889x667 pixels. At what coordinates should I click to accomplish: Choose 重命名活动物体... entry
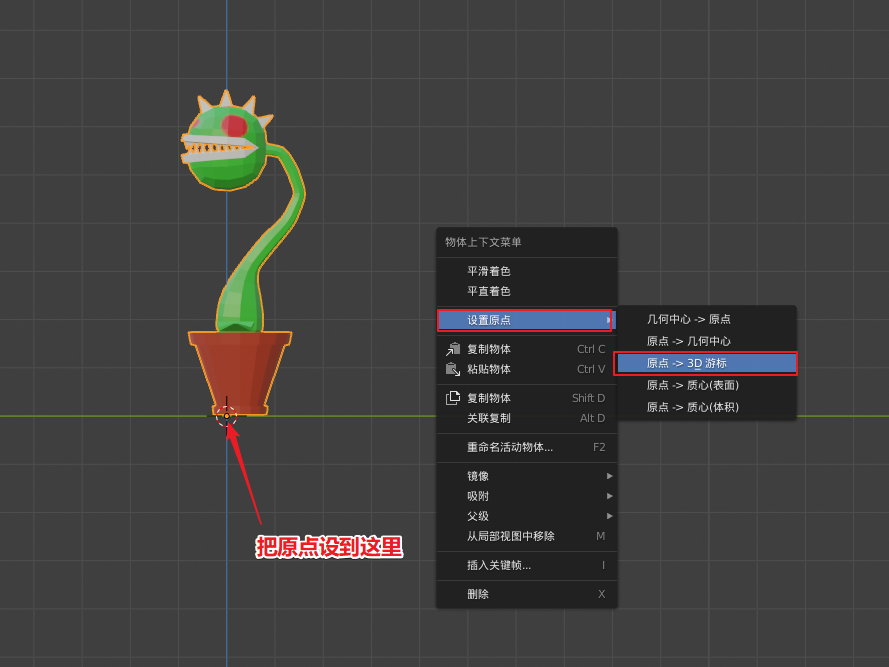tap(527, 447)
